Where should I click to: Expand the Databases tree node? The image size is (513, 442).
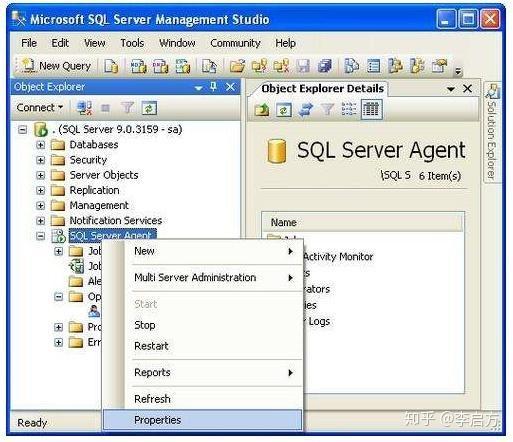(40, 145)
